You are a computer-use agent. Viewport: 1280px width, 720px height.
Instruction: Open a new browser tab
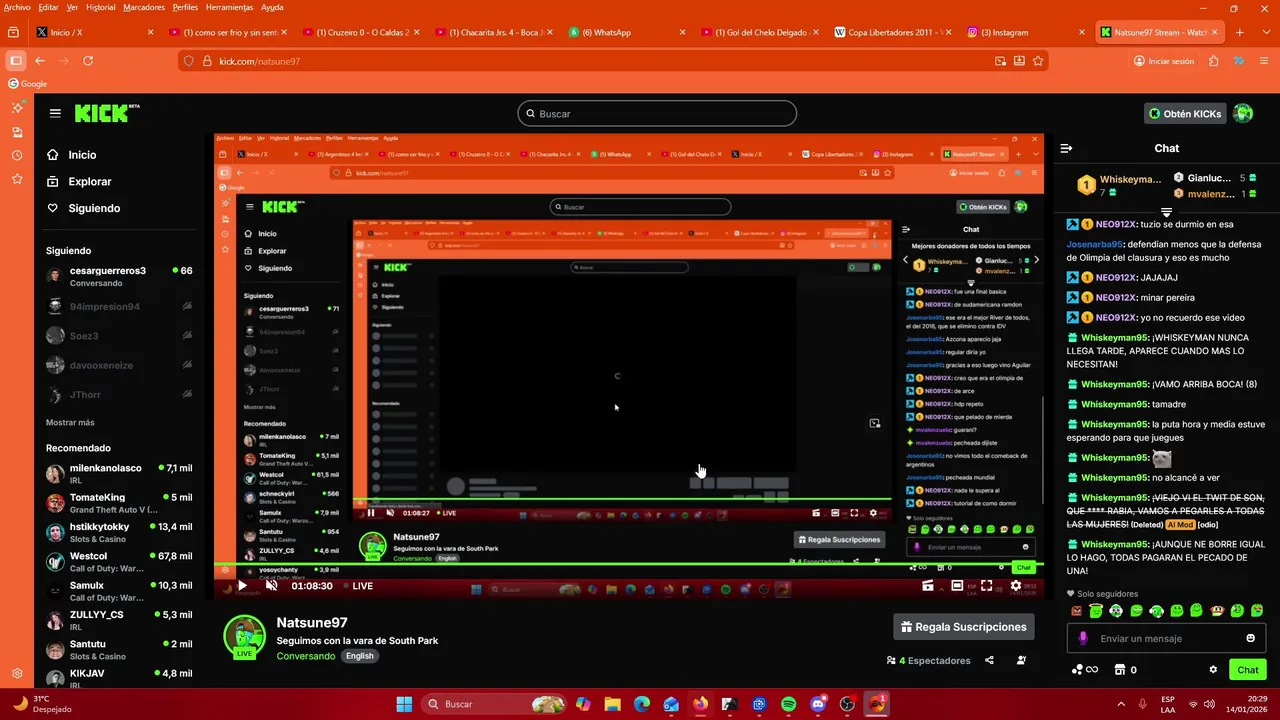pyautogui.click(x=1239, y=32)
